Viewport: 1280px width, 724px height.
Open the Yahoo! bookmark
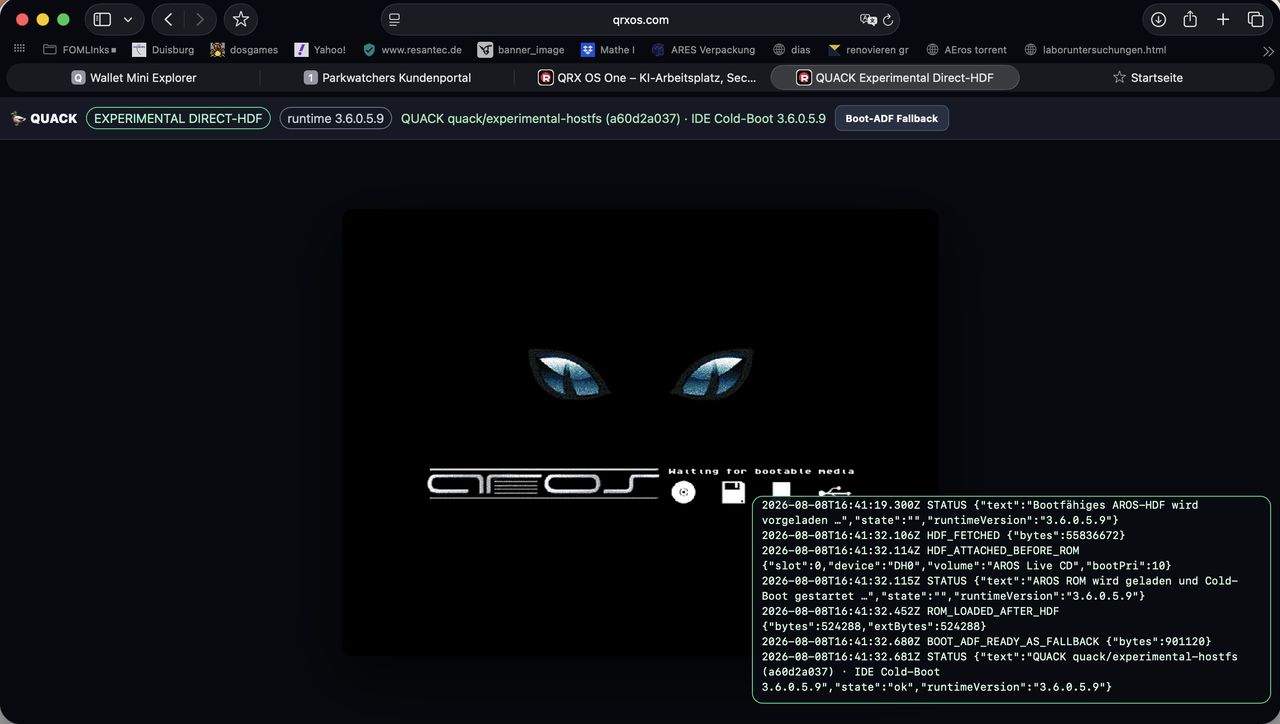coord(320,50)
